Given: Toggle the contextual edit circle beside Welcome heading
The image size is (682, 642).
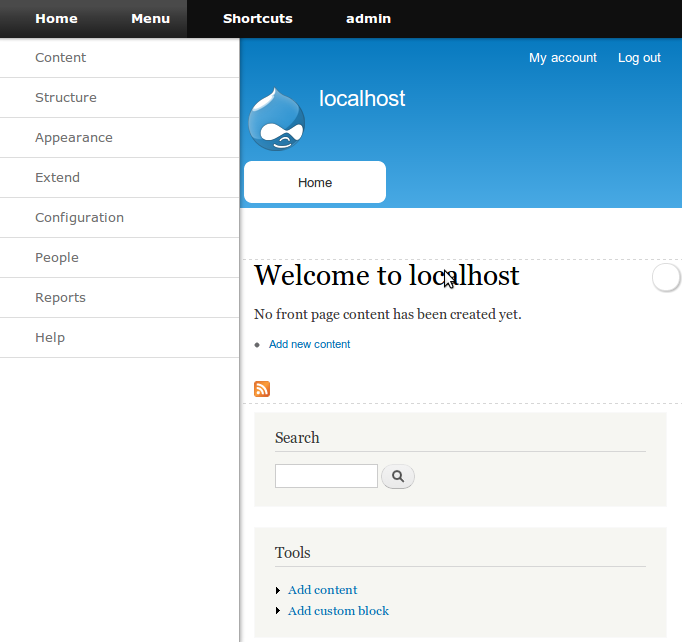Looking at the screenshot, I should (x=666, y=278).
